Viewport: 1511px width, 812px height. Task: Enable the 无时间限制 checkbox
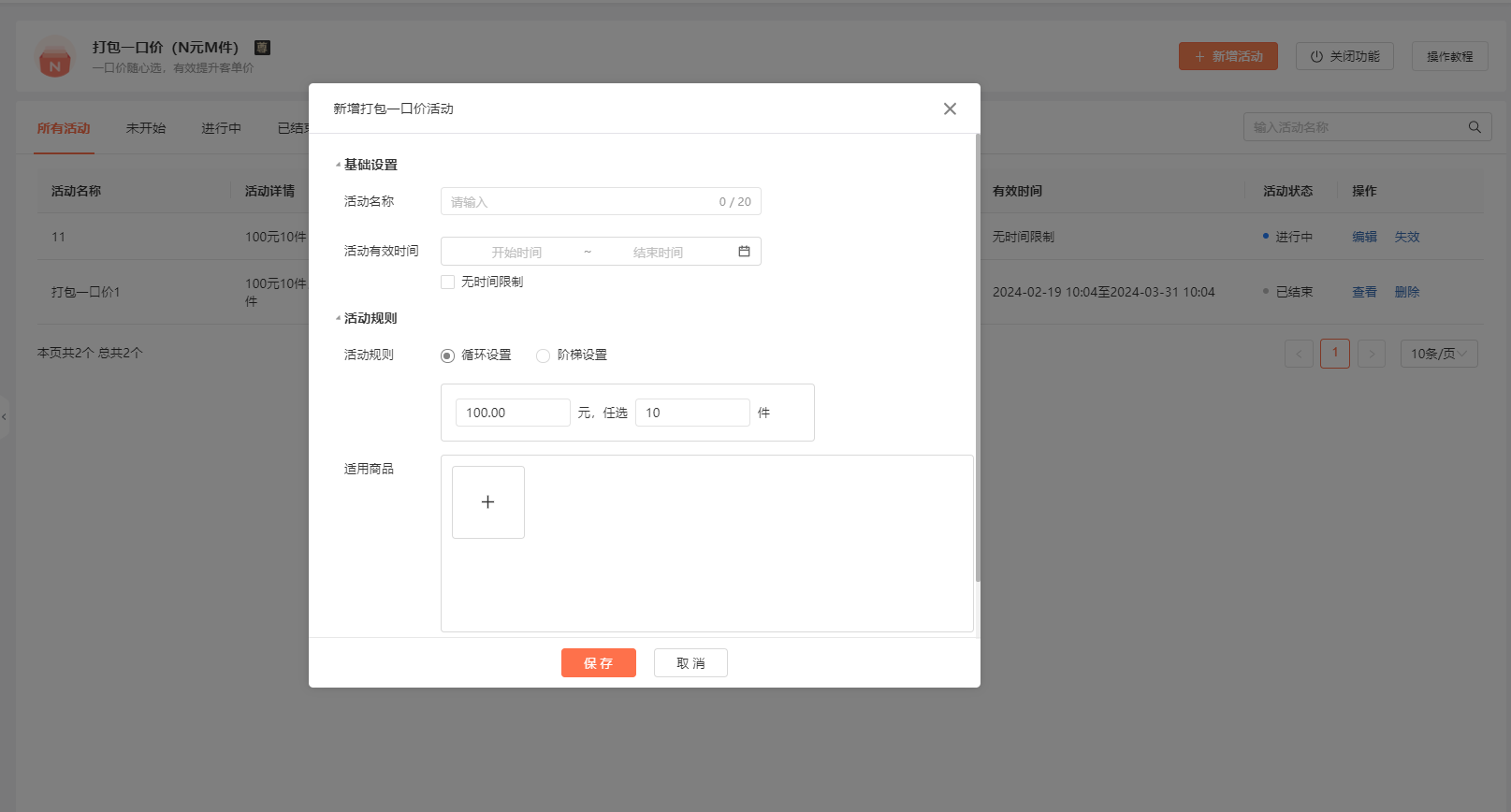pos(448,282)
